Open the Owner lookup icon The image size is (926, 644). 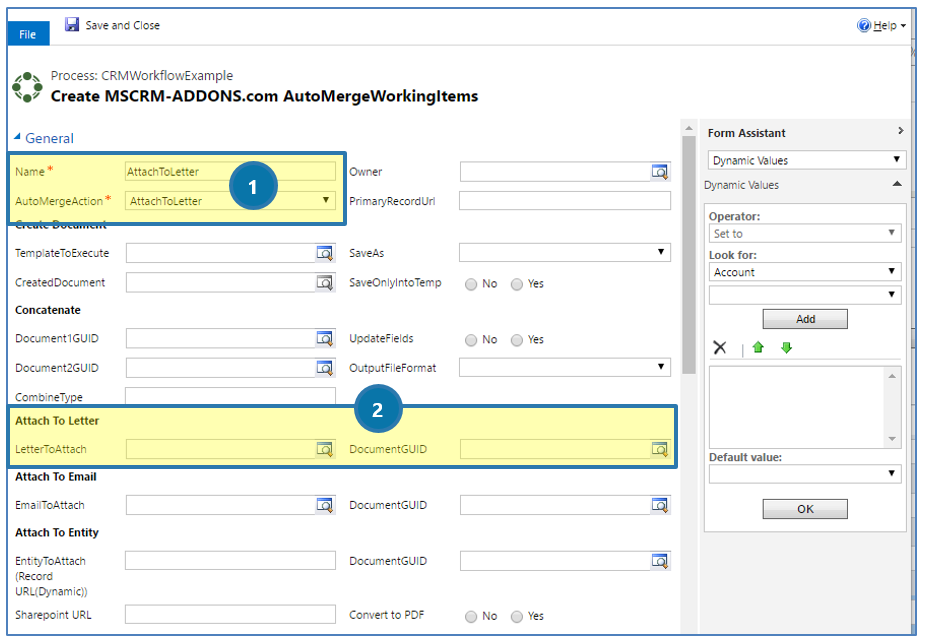(660, 172)
